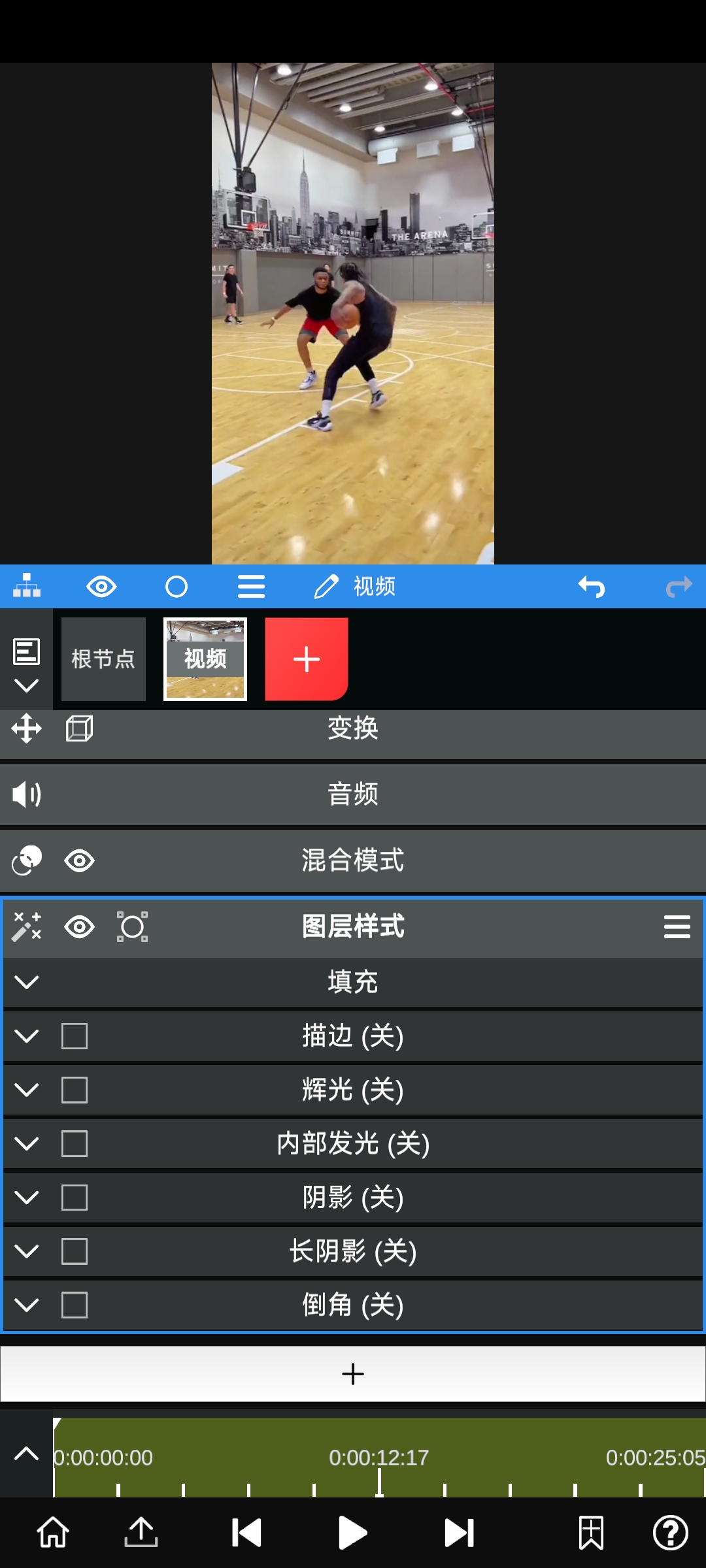
Task: Export the project with share icon
Action: point(141,1533)
